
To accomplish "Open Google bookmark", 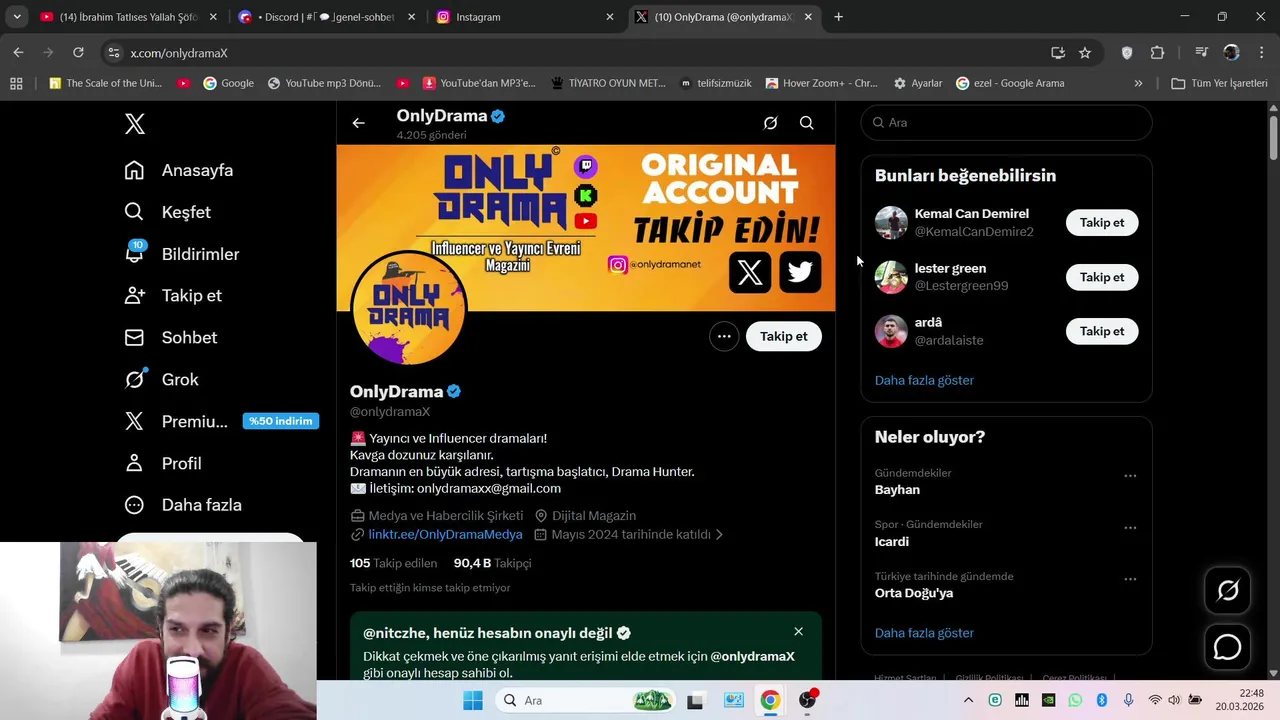I will tap(228, 83).
